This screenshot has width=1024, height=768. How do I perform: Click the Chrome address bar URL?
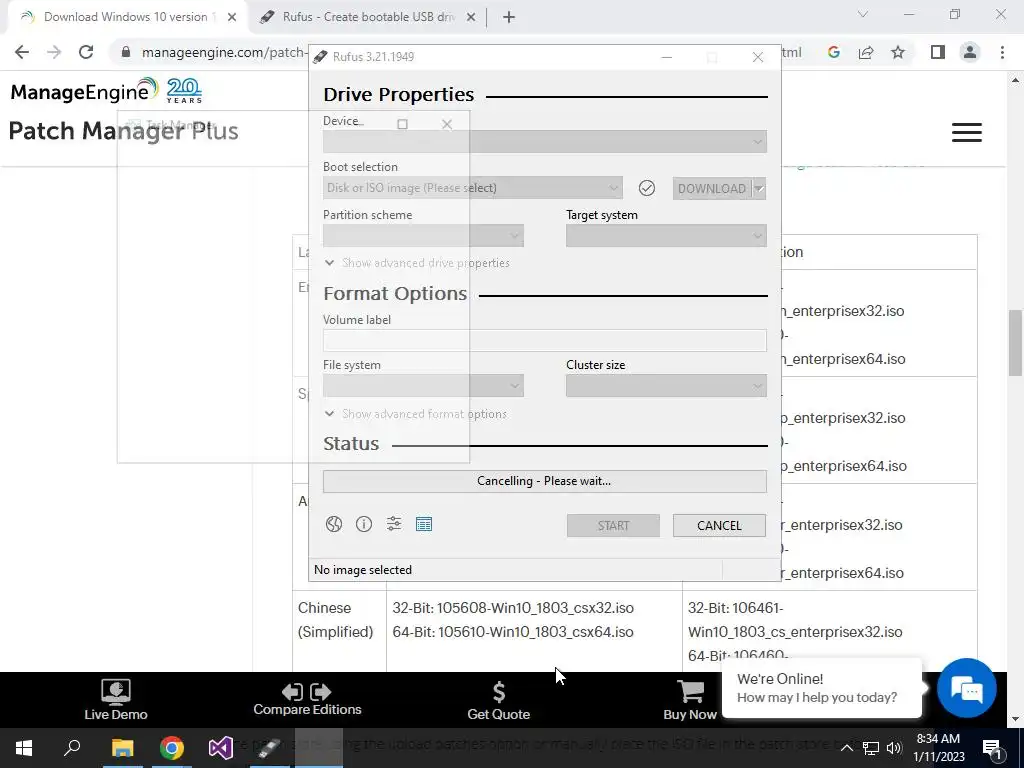pyautogui.click(x=223, y=52)
